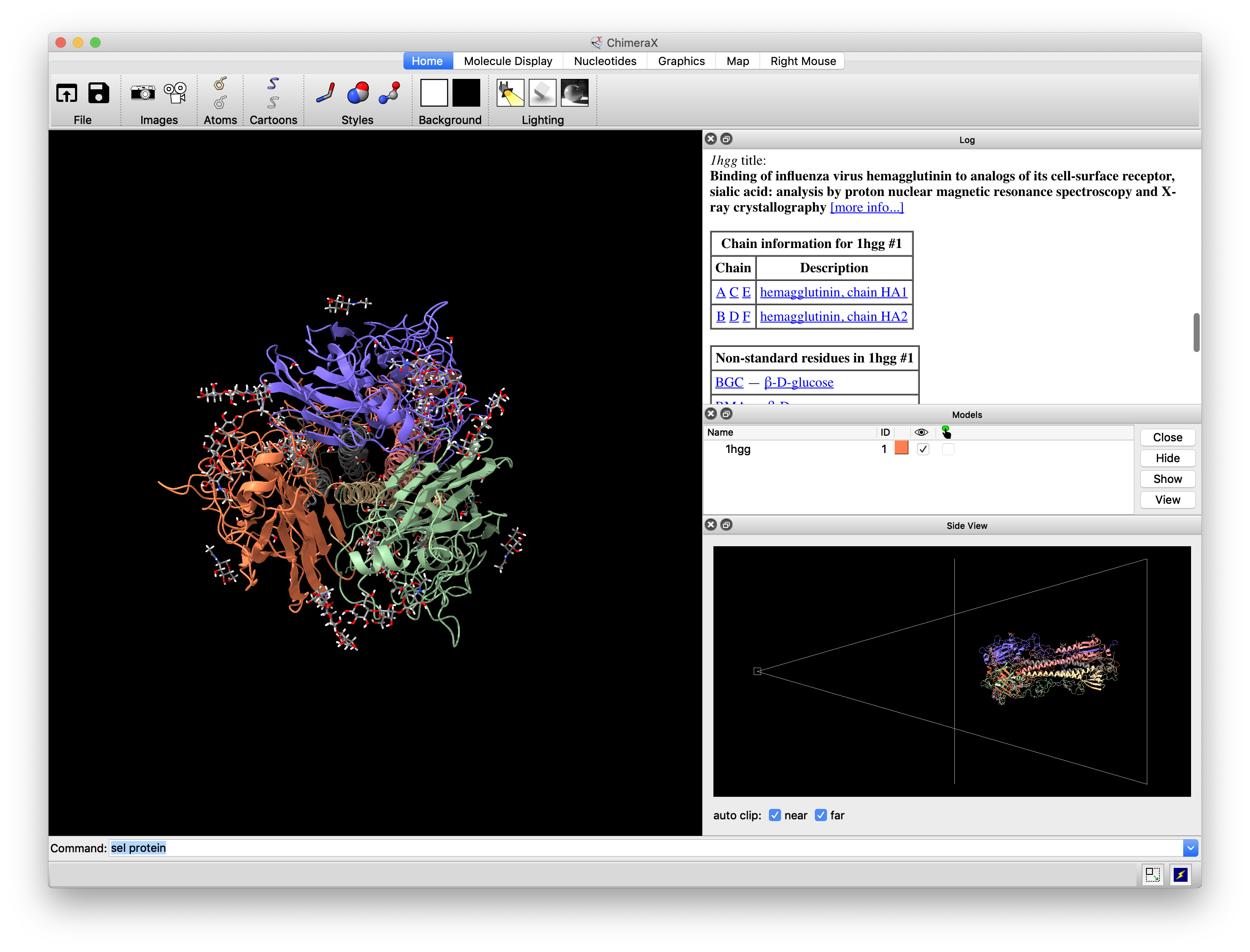Click the View button in Models panel
The image size is (1250, 952).
[1168, 500]
